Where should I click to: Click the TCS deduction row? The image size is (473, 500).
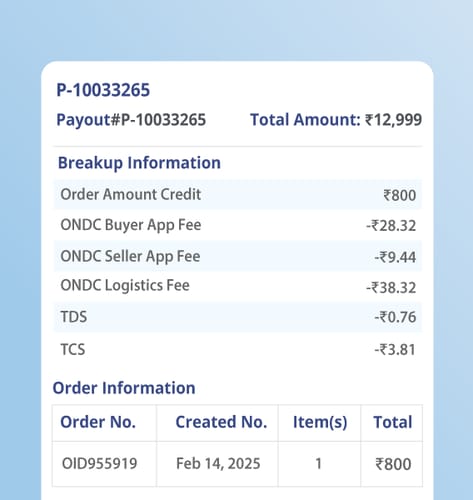pos(238,350)
